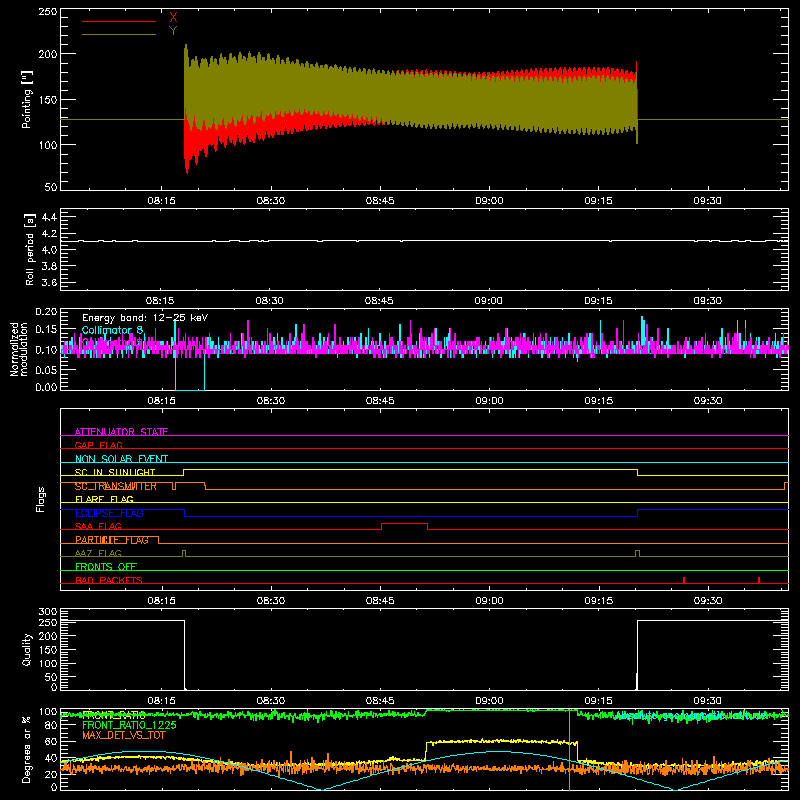Click the red X legend line sample
Image resolution: width=800 pixels, height=800 pixels.
click(118, 21)
